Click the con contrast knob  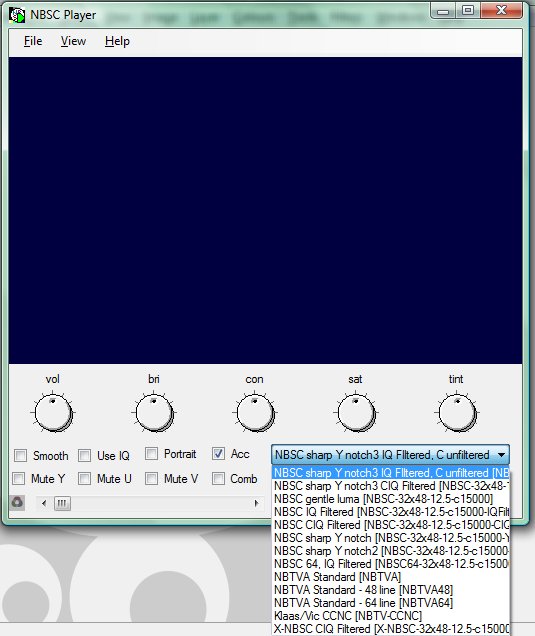click(x=255, y=413)
